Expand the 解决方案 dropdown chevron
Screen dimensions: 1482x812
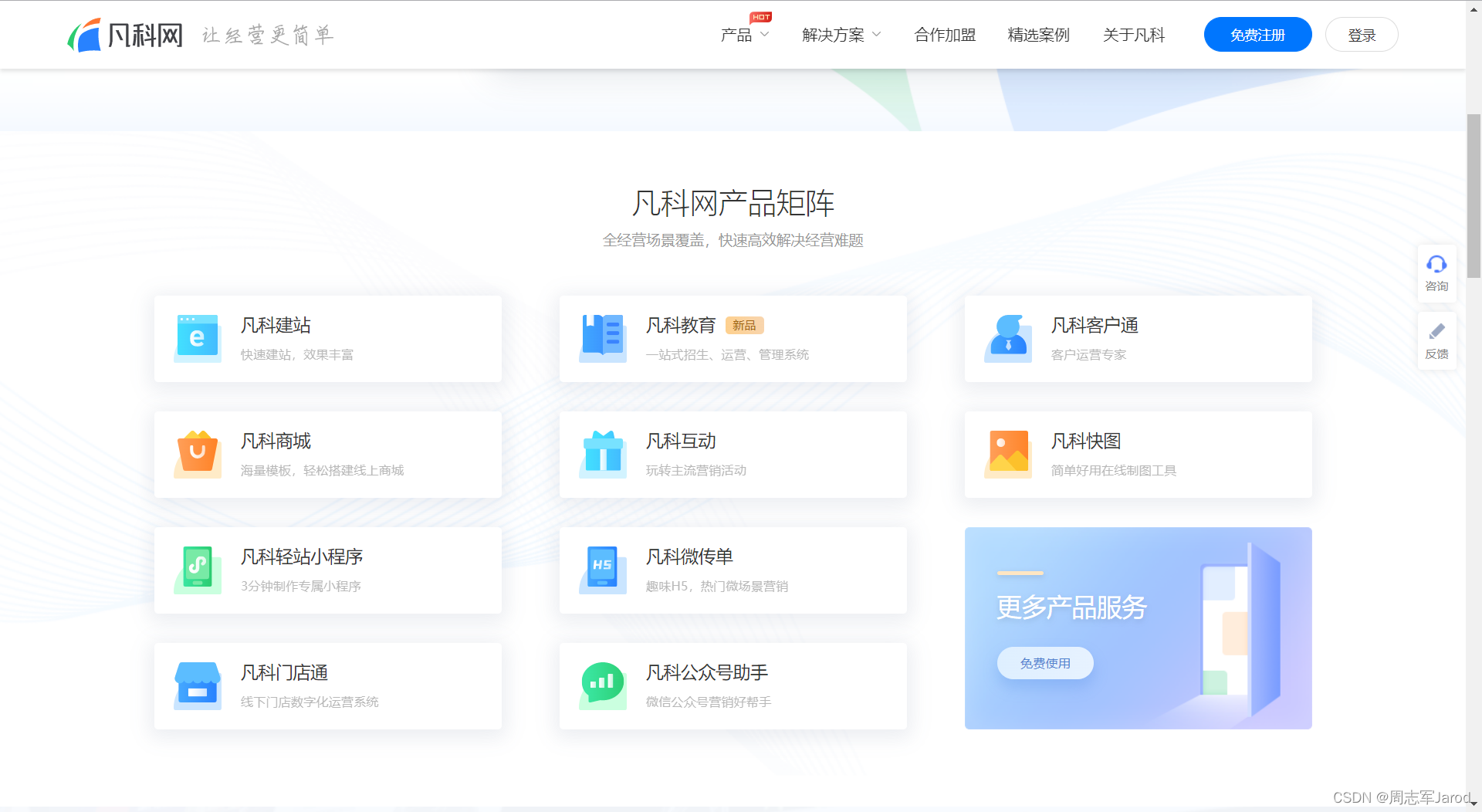(x=876, y=35)
